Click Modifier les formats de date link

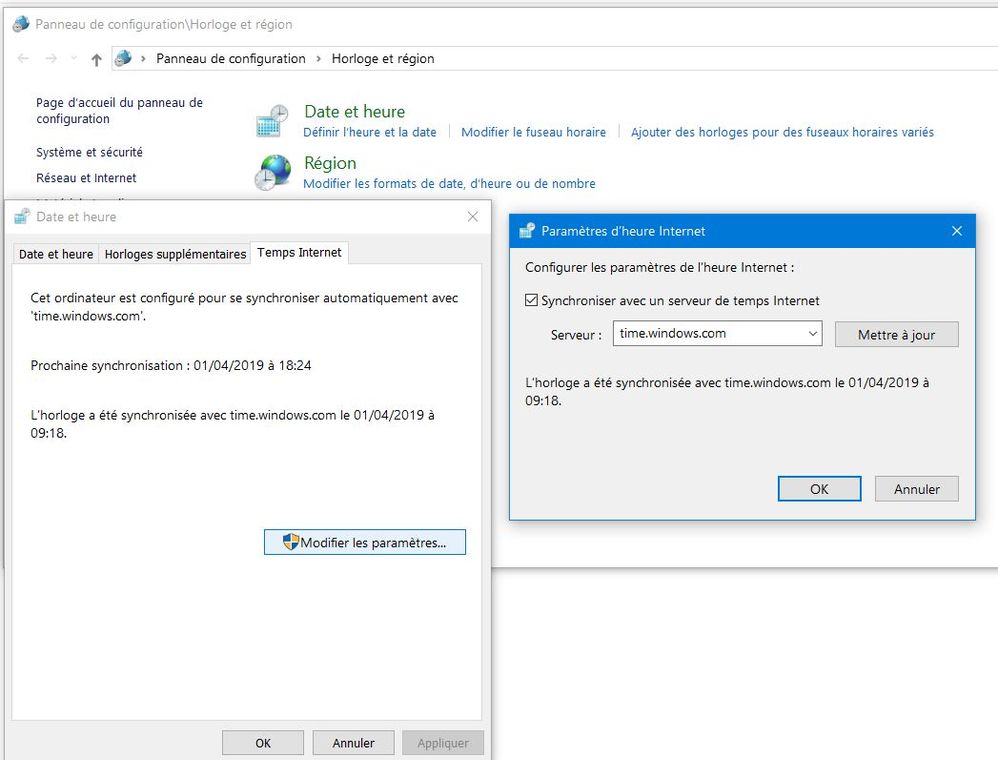tap(449, 184)
